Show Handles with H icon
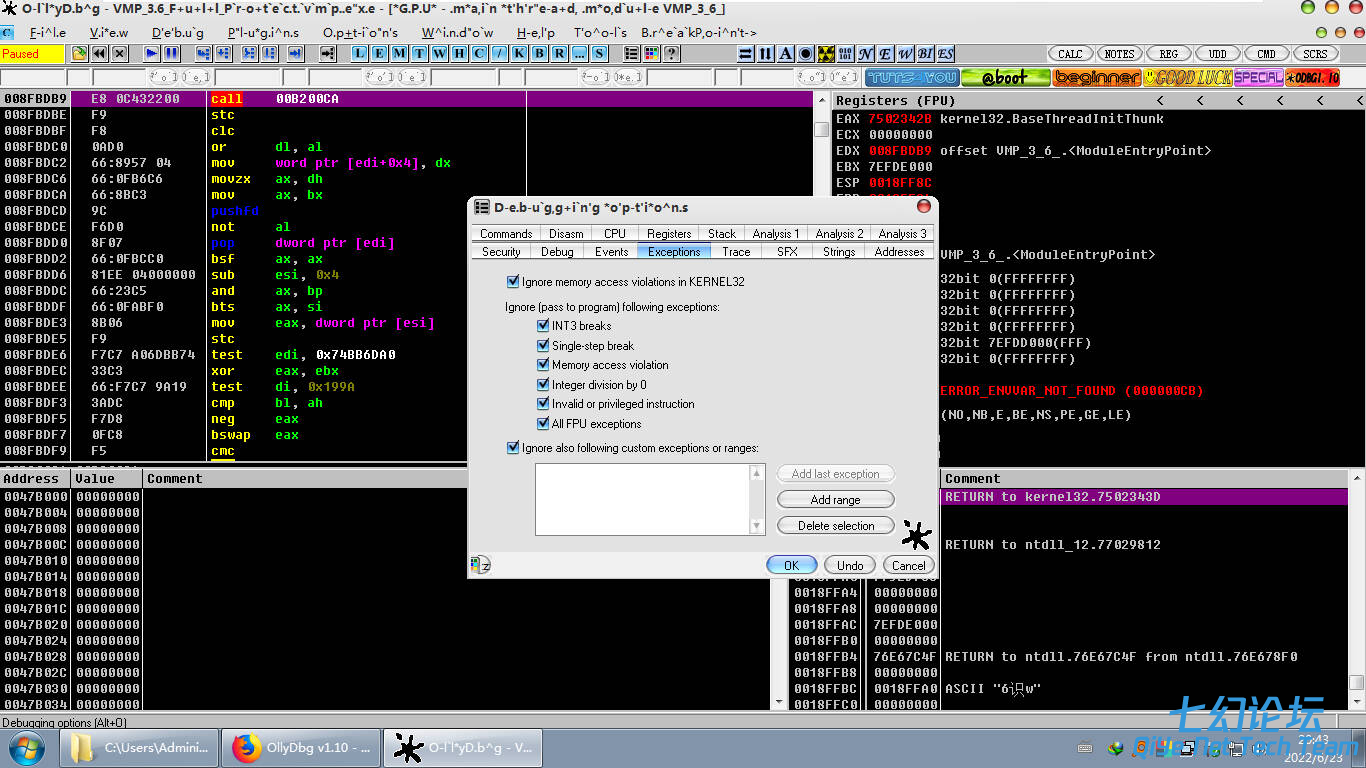This screenshot has width=1366, height=768. click(x=460, y=54)
